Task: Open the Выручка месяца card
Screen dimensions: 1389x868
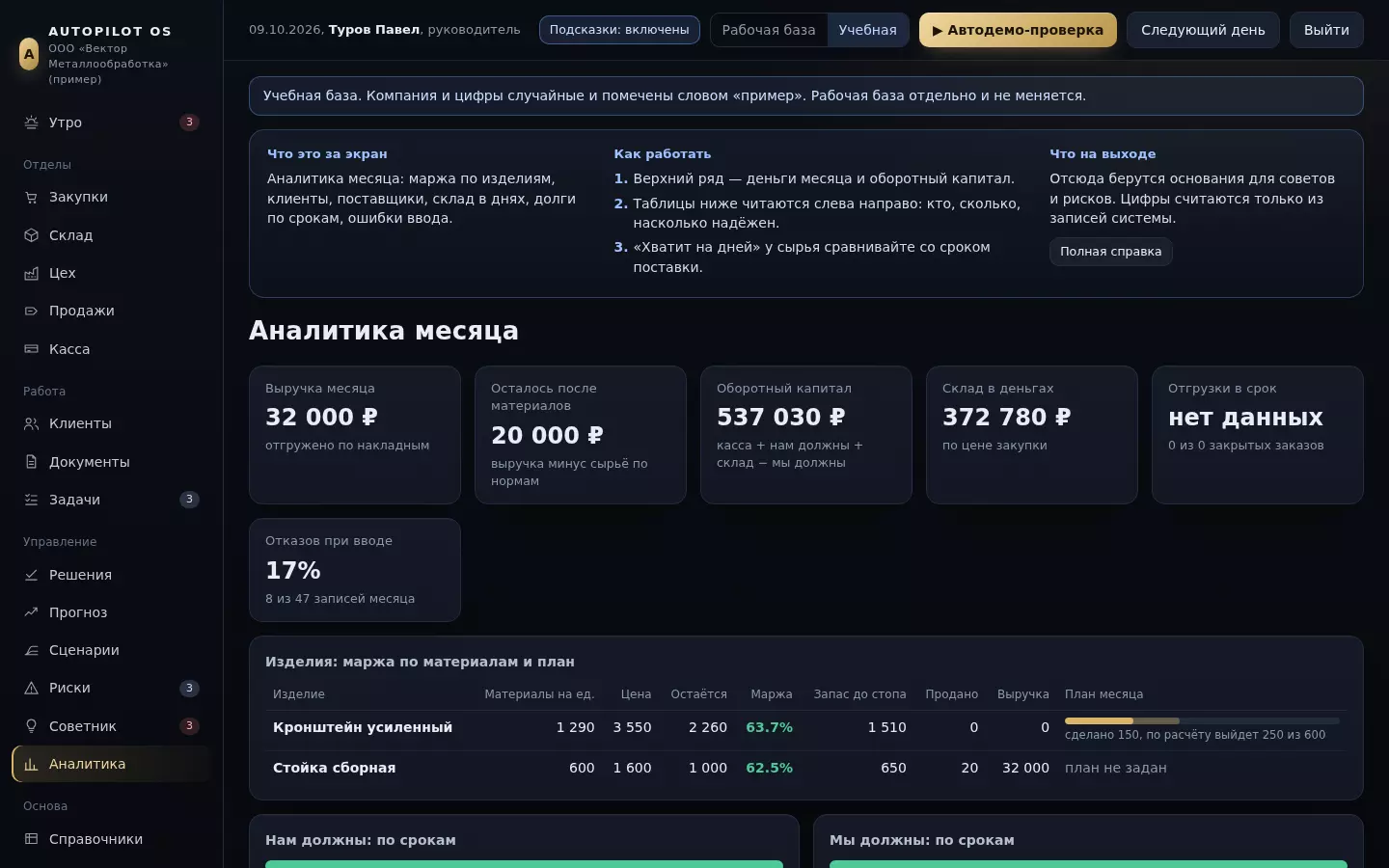Action: [x=355, y=435]
